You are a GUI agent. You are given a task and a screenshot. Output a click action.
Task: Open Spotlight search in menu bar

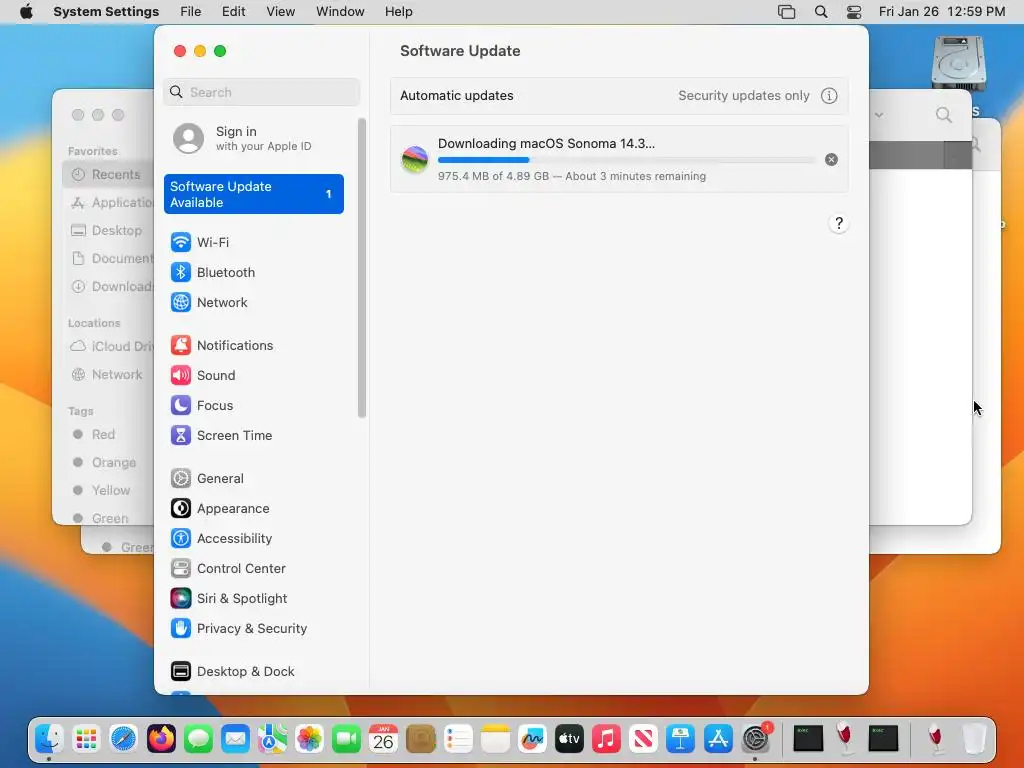tap(821, 12)
